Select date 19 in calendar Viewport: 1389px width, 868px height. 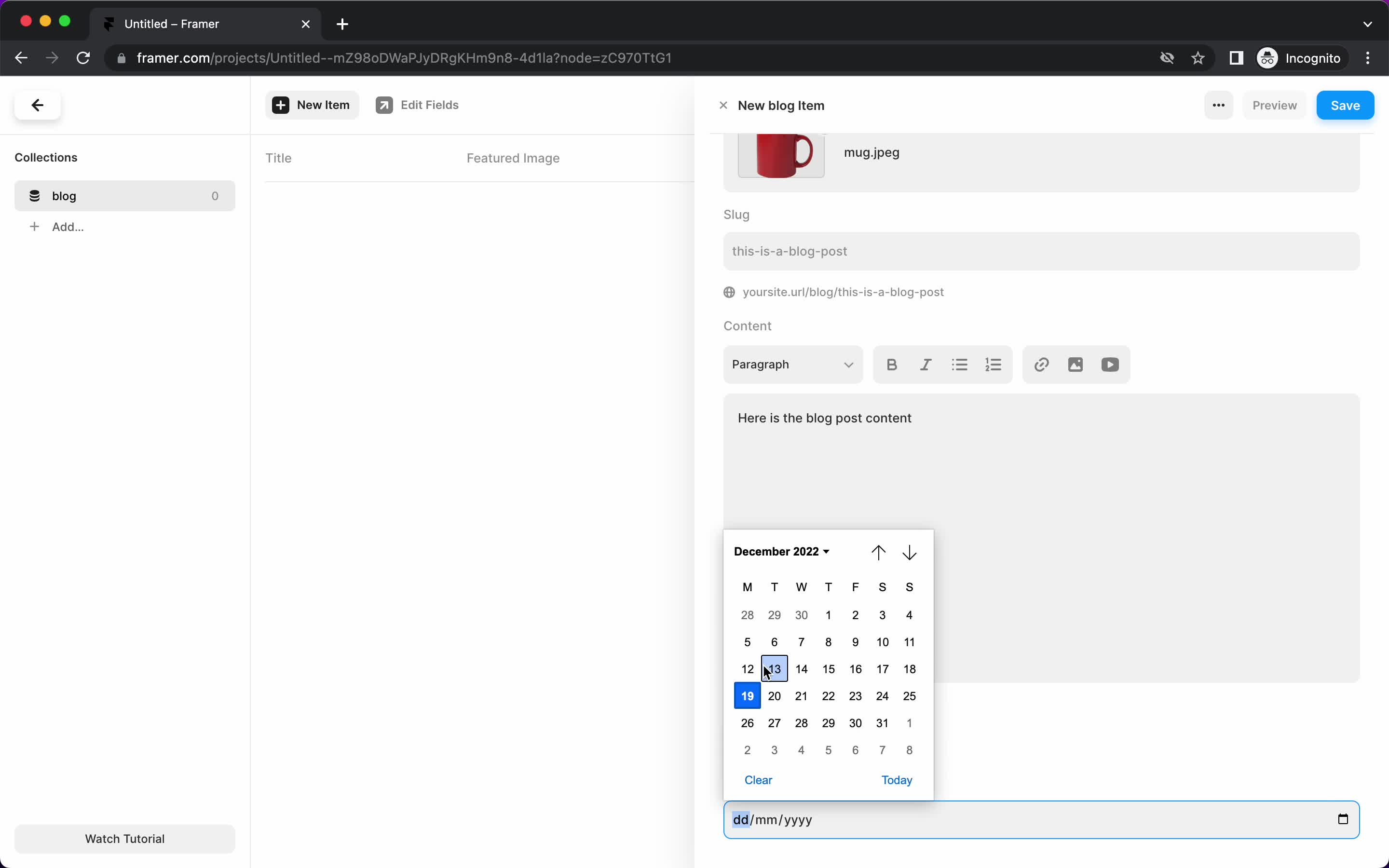[x=747, y=695]
